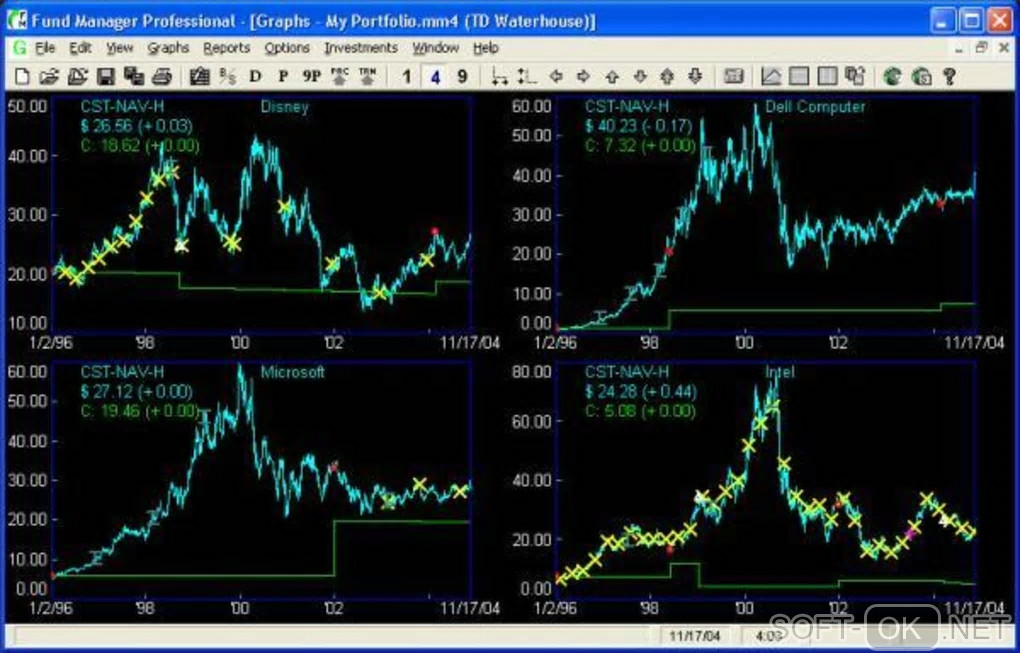This screenshot has height=653, width=1020.
Task: Open the Help menu
Action: pos(485,47)
